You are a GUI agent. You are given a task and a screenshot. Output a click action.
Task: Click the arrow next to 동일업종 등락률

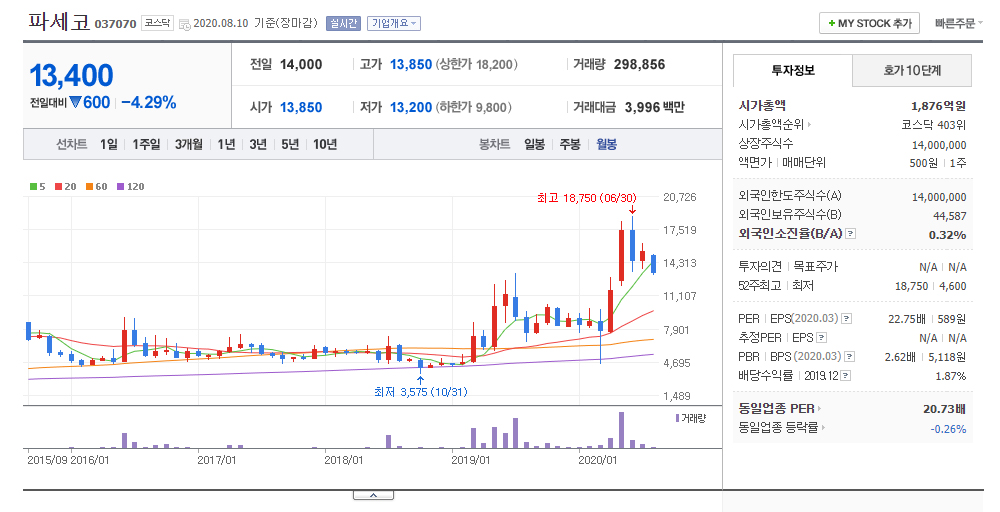[x=823, y=428]
